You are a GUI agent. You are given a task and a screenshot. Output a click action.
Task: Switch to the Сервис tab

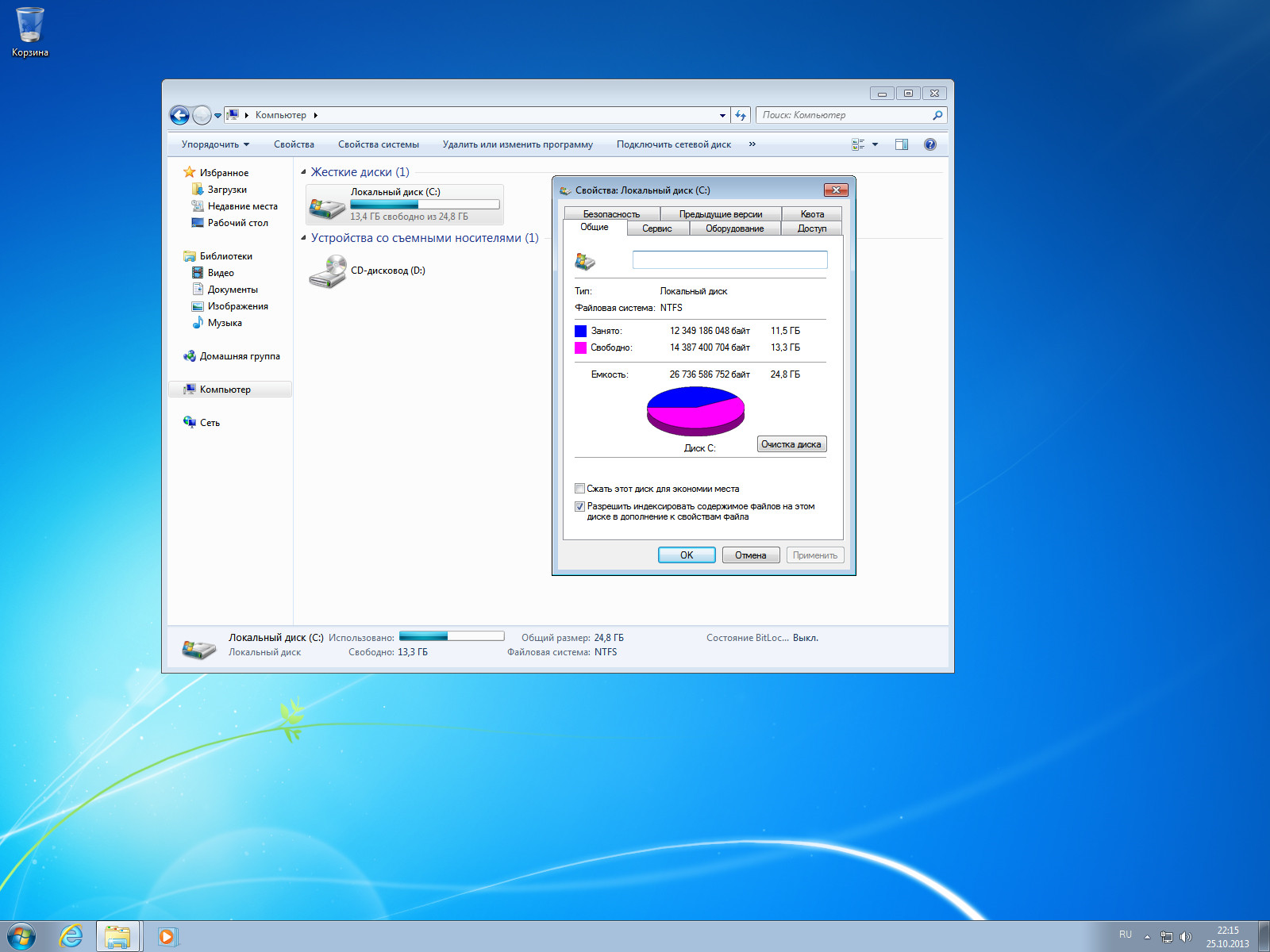(x=656, y=228)
